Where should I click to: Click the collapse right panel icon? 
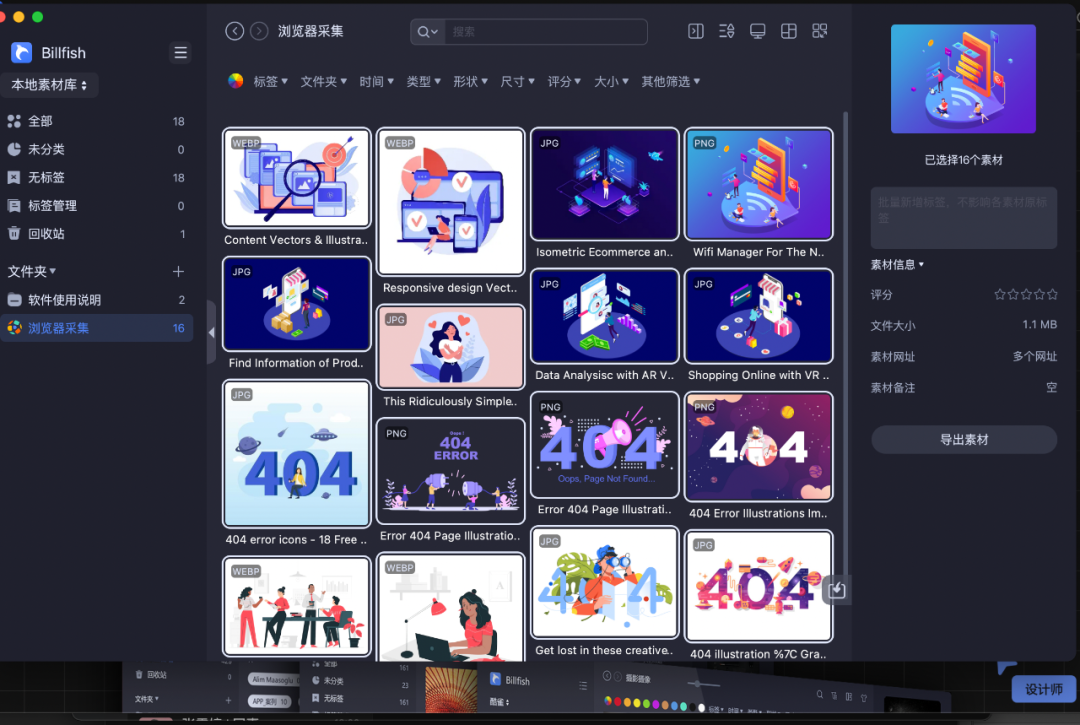click(x=695, y=31)
